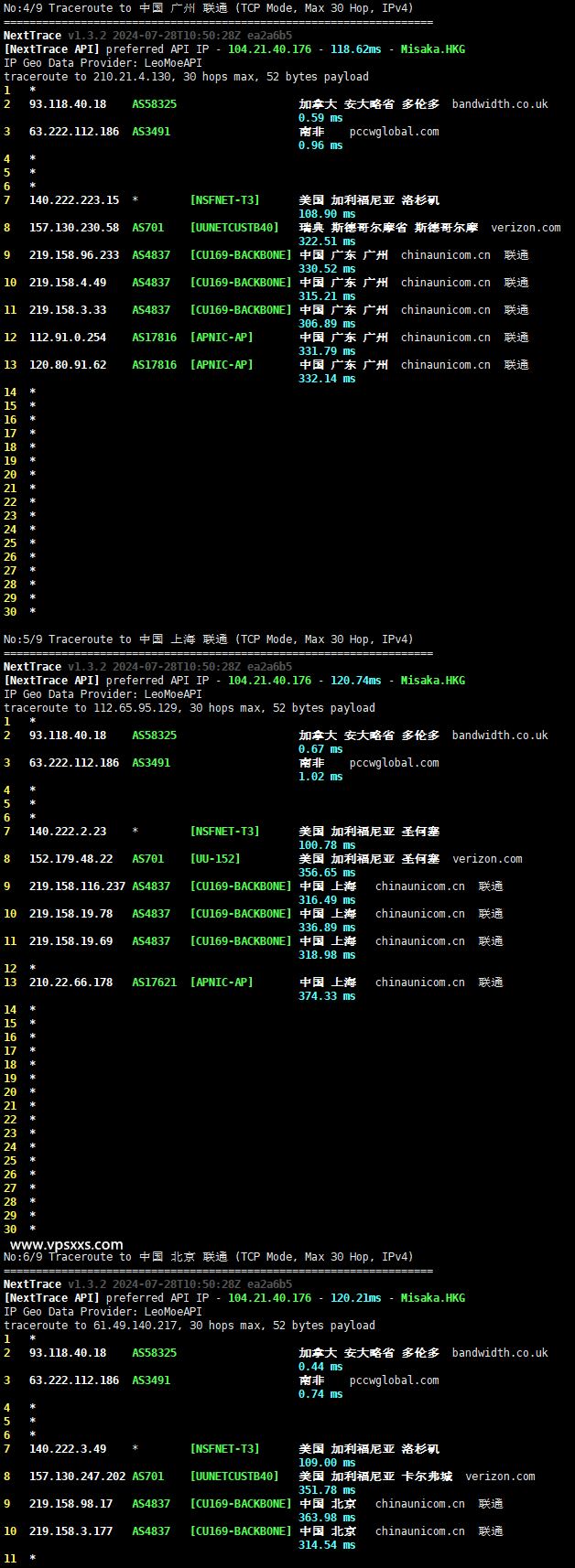Select the latency 351.78 ms
This screenshot has height=1568, width=575.
327,1490
